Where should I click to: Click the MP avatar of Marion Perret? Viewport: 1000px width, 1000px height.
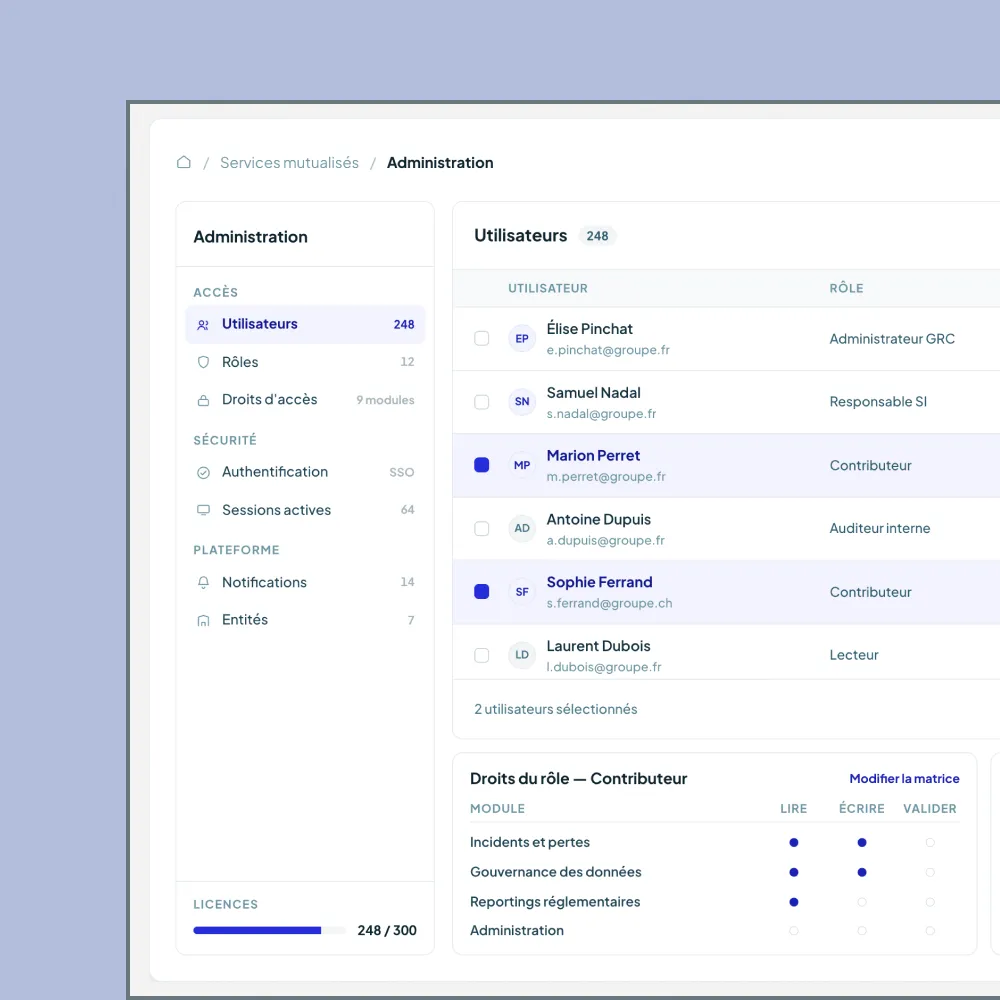click(x=522, y=465)
